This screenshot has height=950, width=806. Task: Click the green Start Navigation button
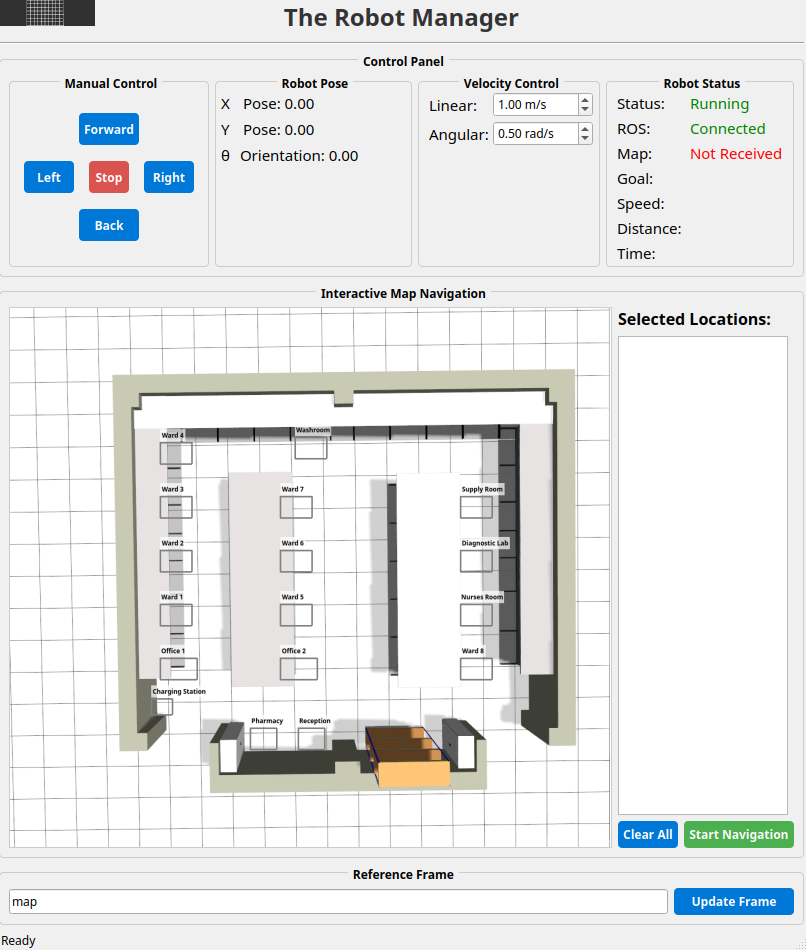[x=738, y=834]
